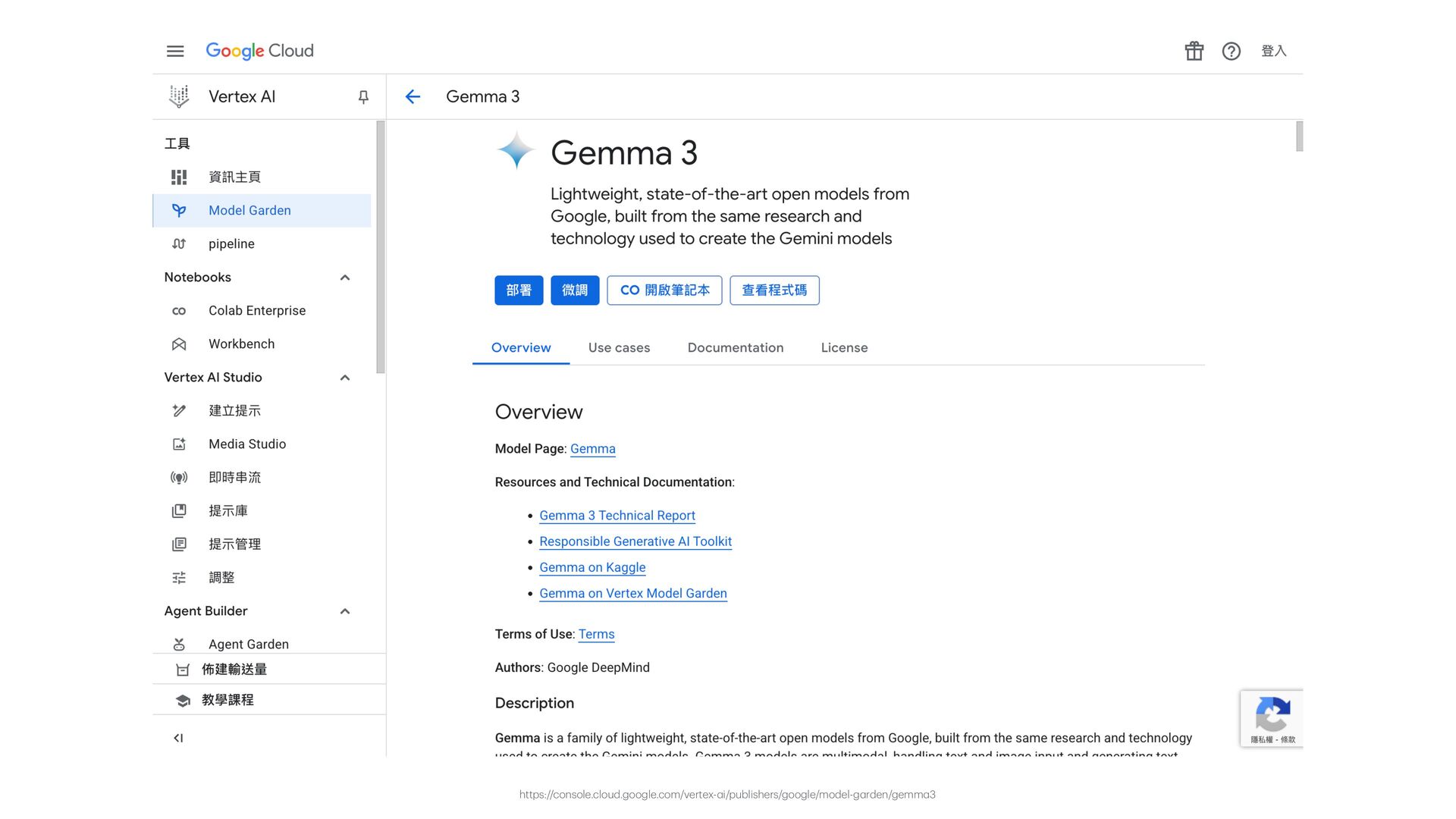Click the Colab Enterprise icon
The width and height of the screenshot is (1456, 819).
179,311
